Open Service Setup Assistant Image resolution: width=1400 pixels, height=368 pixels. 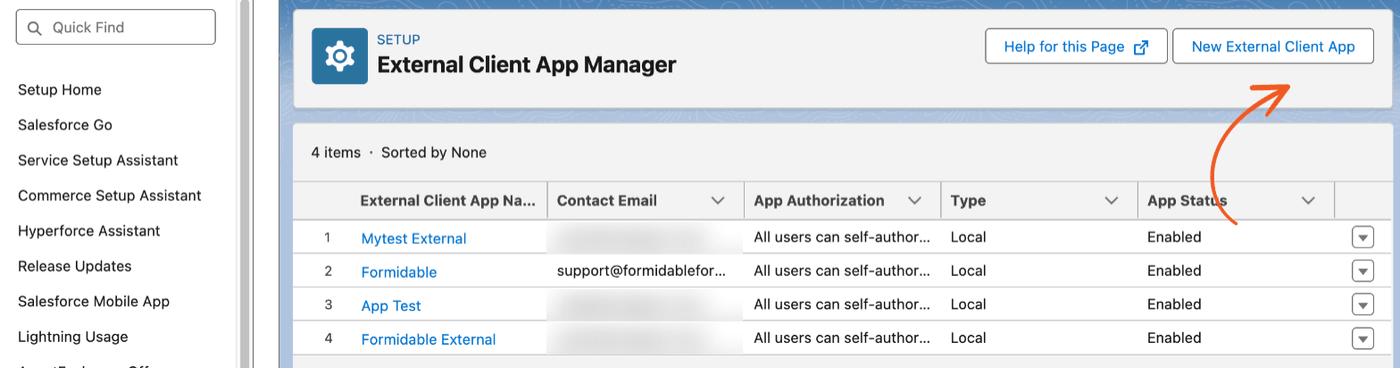pos(98,160)
